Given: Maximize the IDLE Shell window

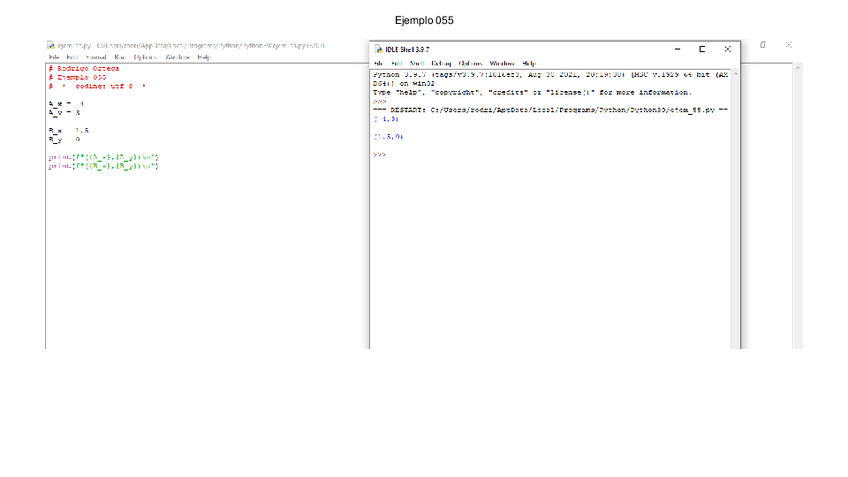Looking at the screenshot, I should coord(702,49).
